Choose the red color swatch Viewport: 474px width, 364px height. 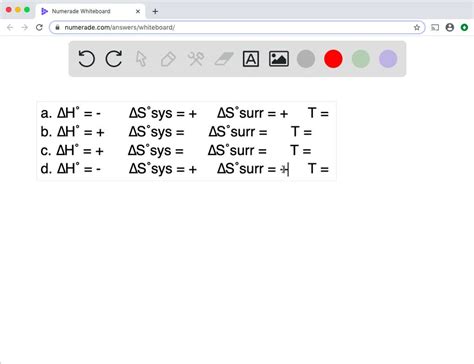333,59
